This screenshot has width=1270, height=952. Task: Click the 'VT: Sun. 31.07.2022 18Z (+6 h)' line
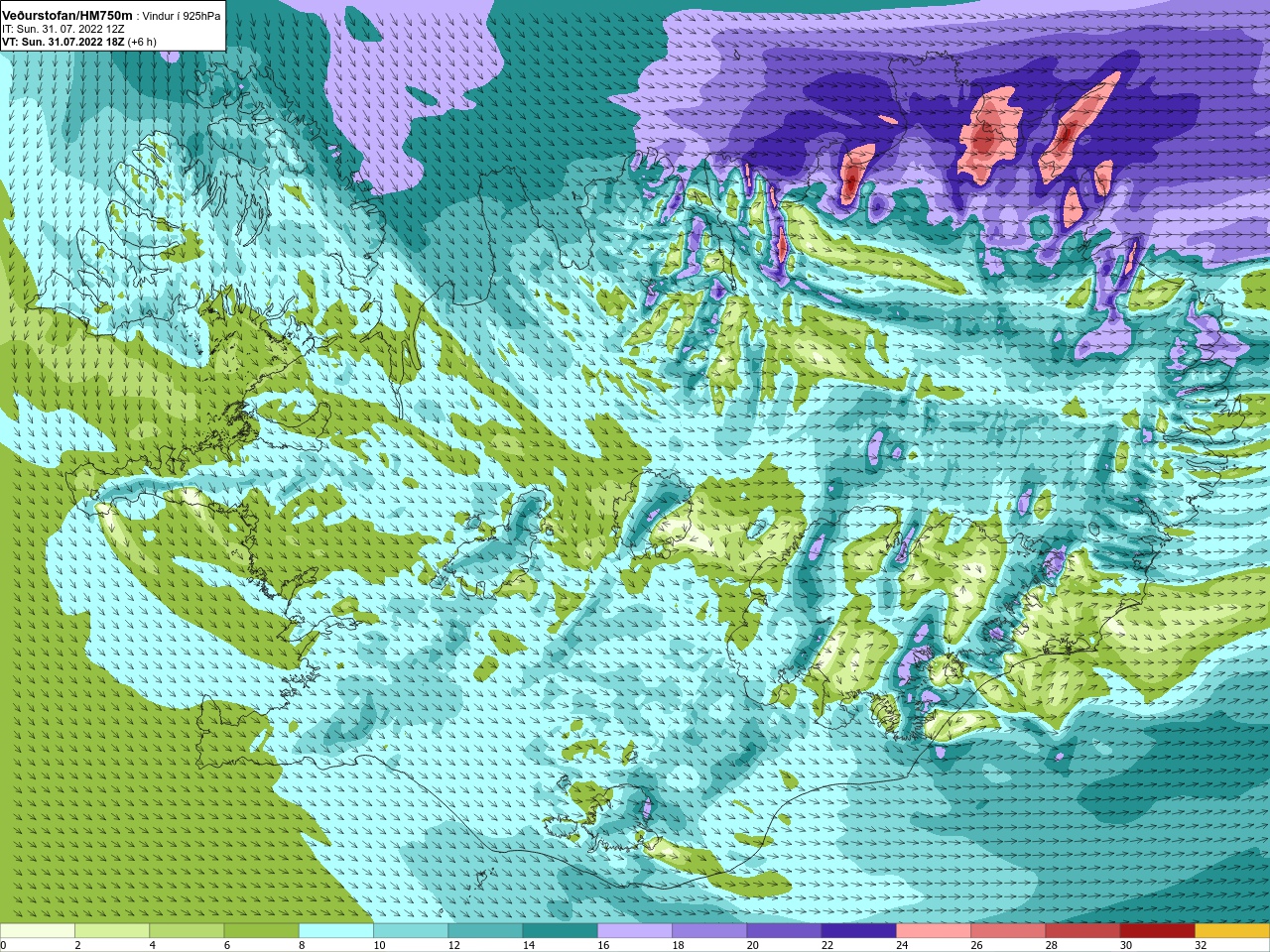[x=79, y=43]
